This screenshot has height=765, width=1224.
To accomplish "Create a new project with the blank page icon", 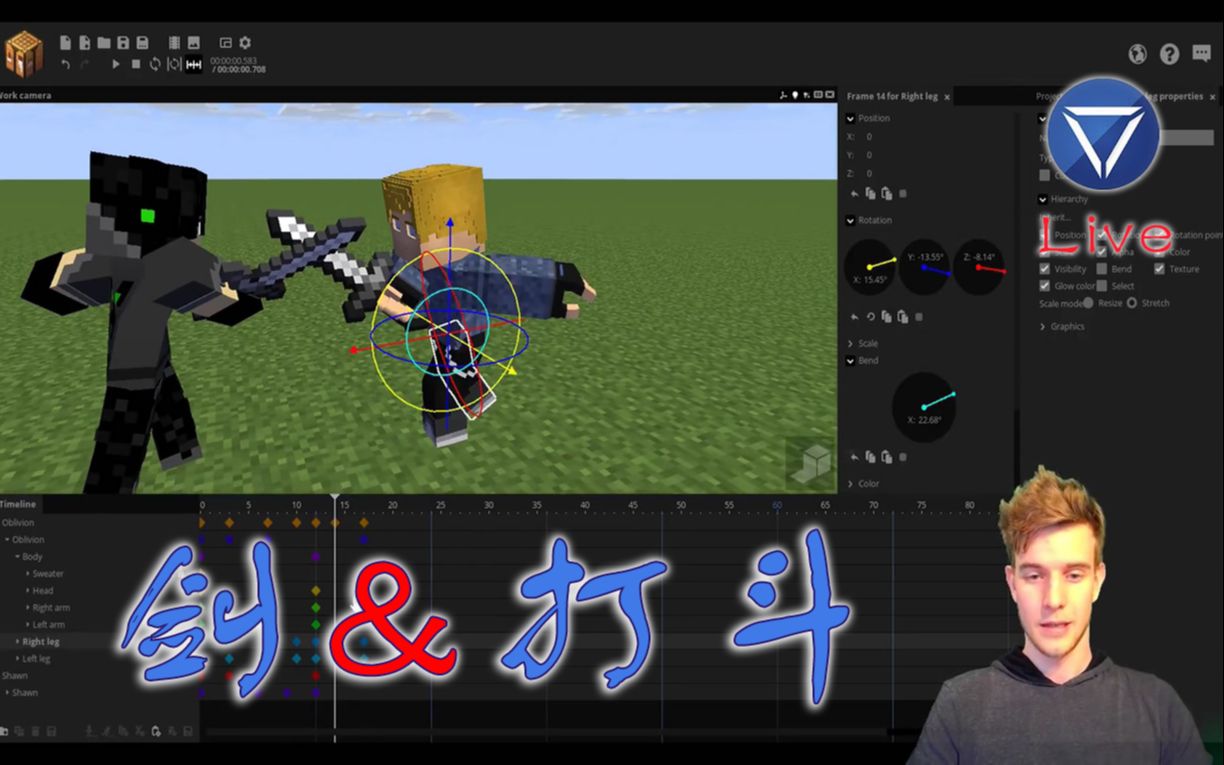I will pyautogui.click(x=66, y=43).
